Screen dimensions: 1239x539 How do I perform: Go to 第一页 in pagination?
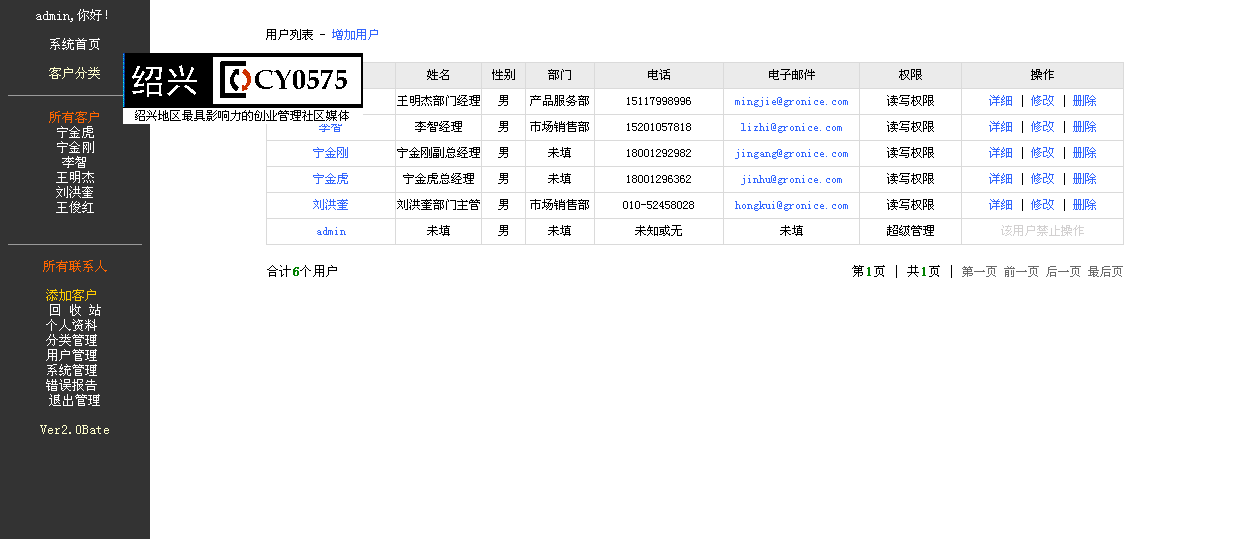(979, 271)
